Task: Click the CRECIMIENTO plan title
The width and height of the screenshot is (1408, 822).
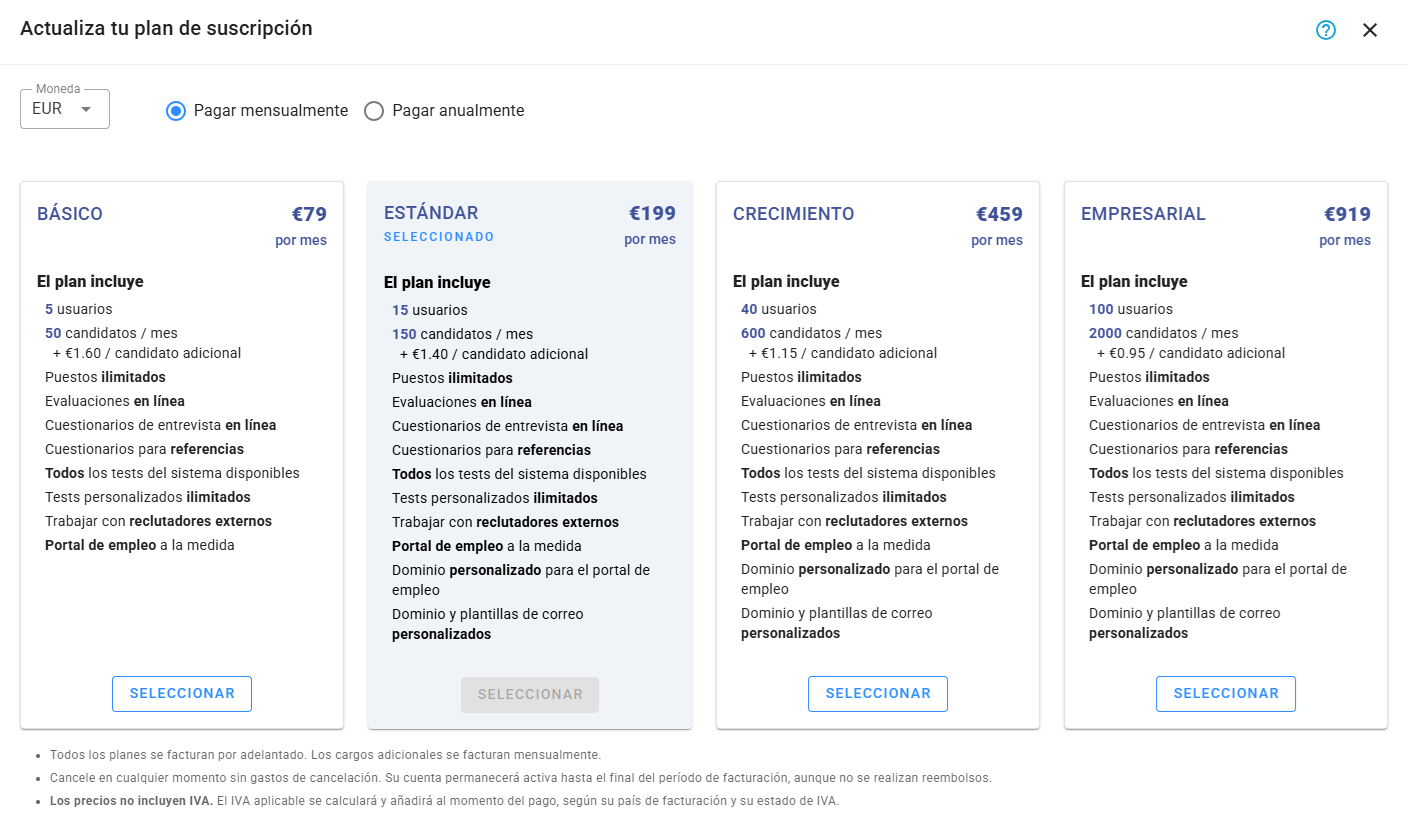Action: (x=793, y=213)
